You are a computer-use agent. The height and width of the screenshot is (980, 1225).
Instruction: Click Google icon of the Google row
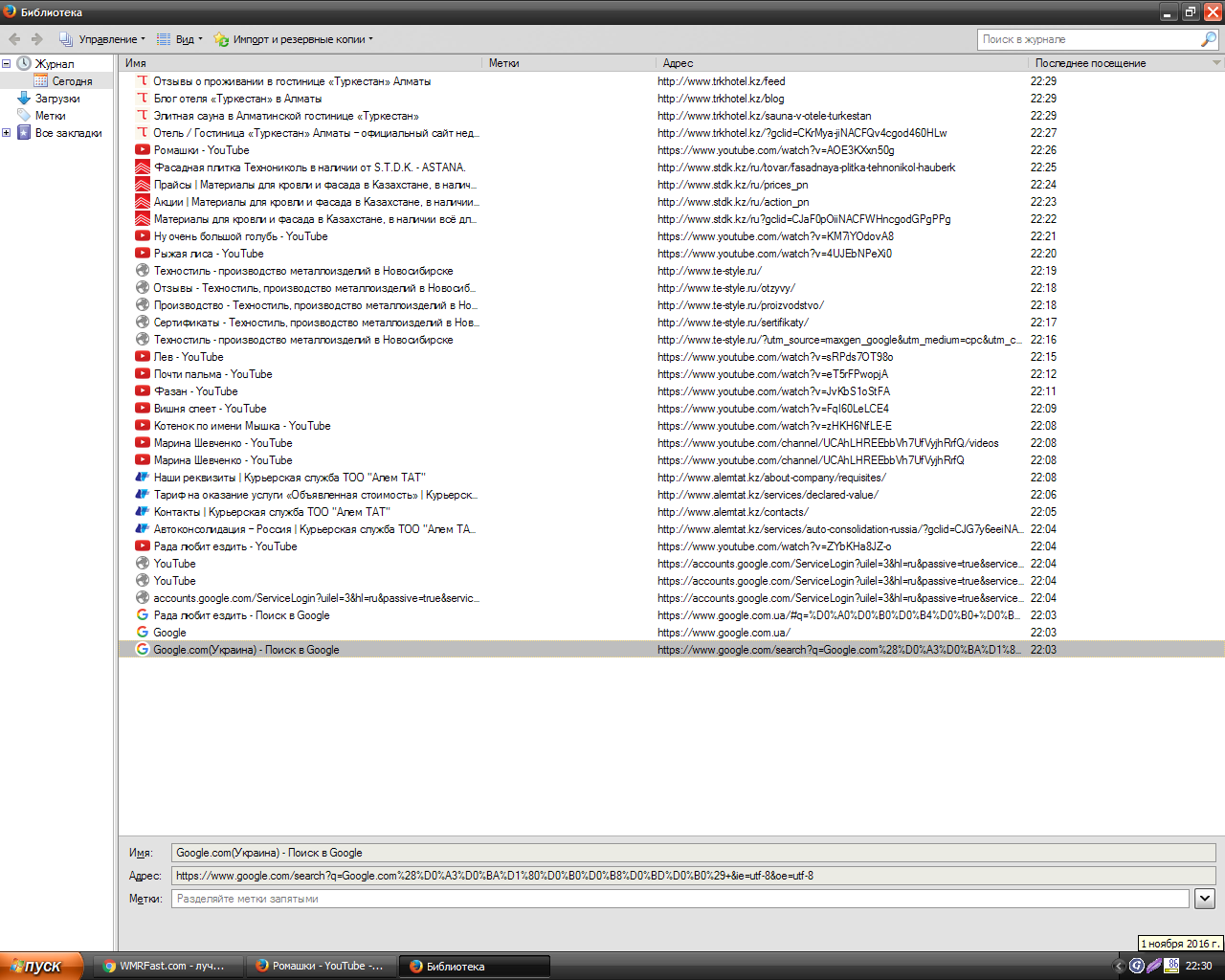tap(143, 633)
